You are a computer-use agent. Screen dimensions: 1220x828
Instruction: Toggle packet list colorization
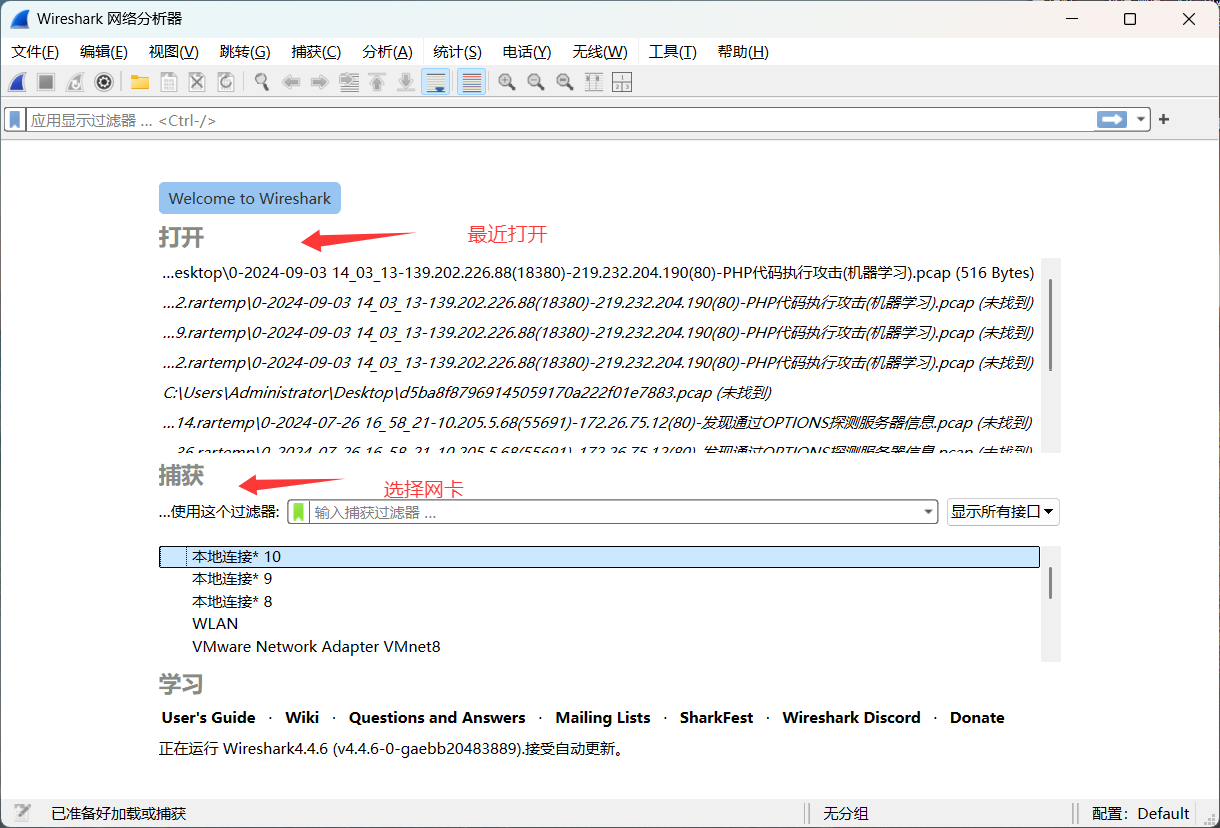(472, 82)
